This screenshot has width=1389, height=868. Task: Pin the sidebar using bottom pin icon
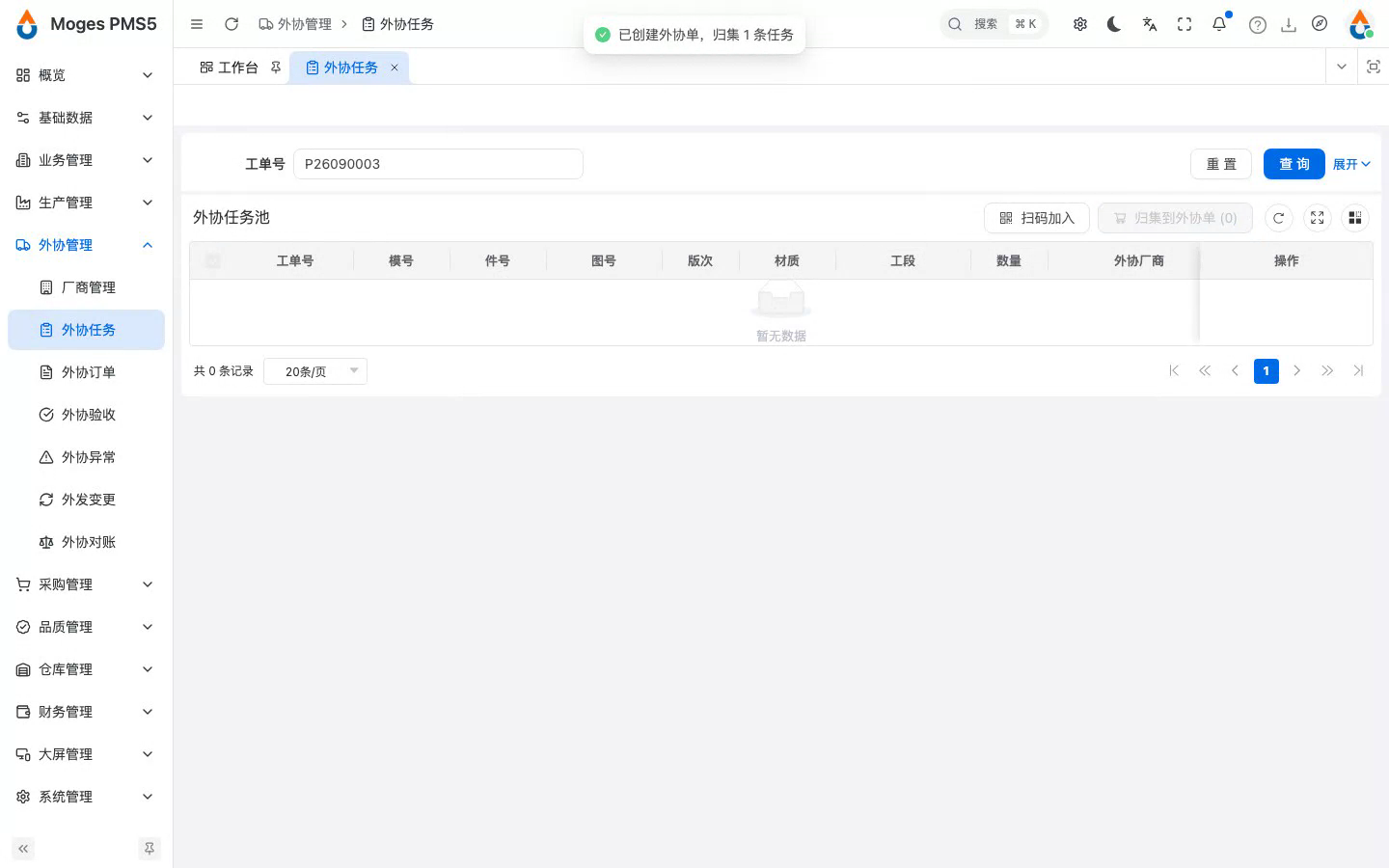coord(150,849)
